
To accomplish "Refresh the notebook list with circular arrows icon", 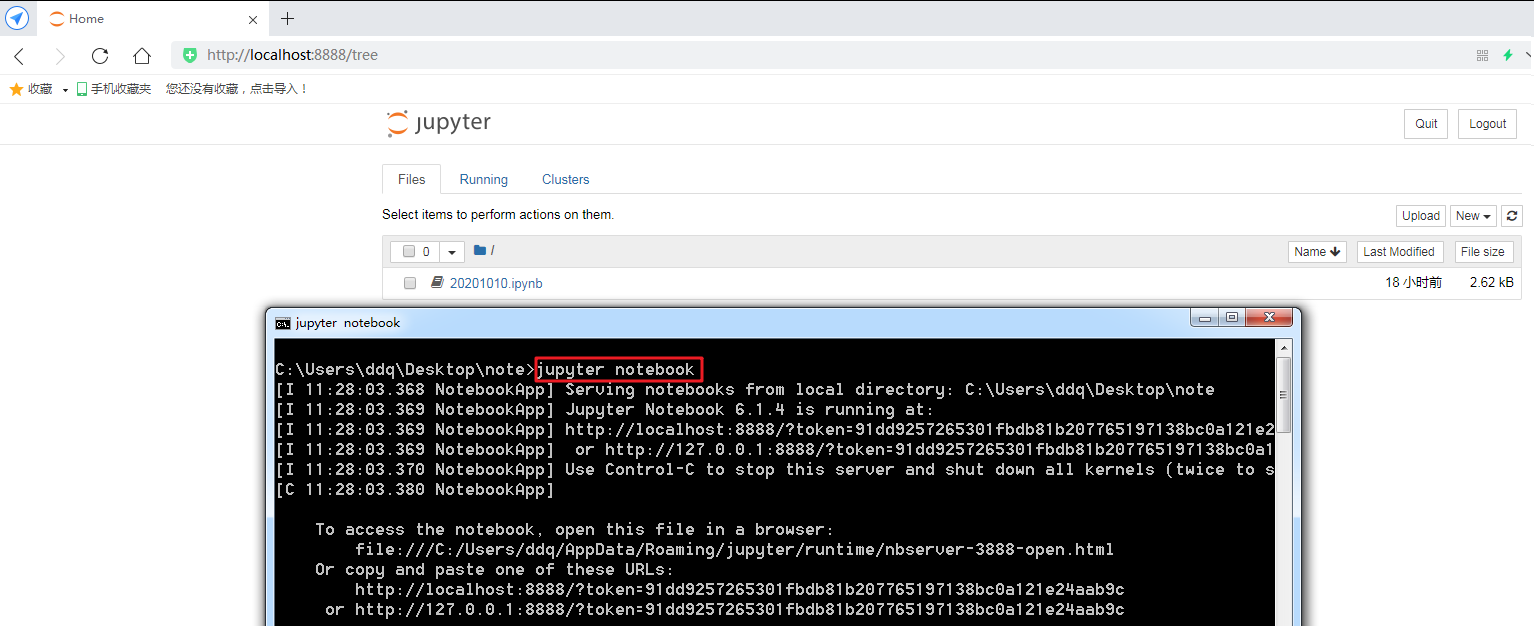I will pos(1512,215).
